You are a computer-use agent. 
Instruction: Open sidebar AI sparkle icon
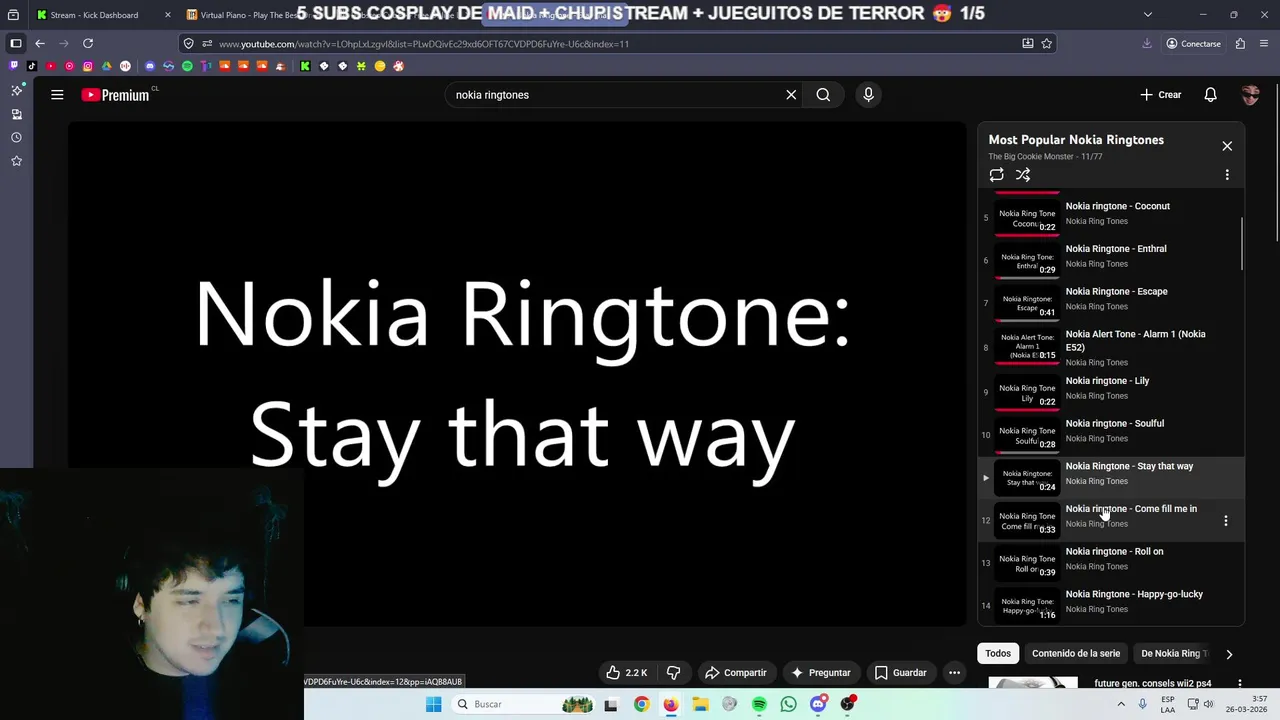coord(16,90)
